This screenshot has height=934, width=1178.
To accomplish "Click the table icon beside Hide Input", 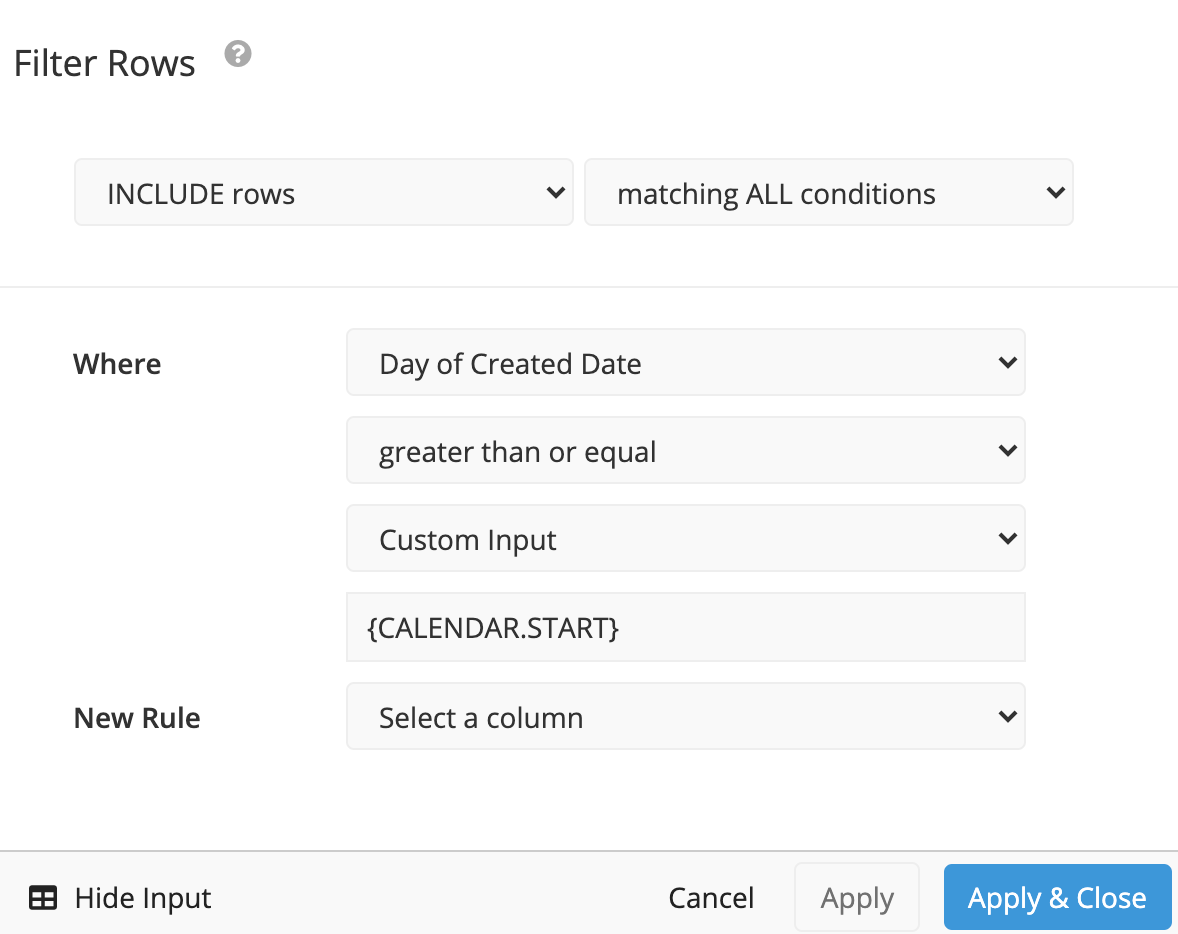I will 43,898.
